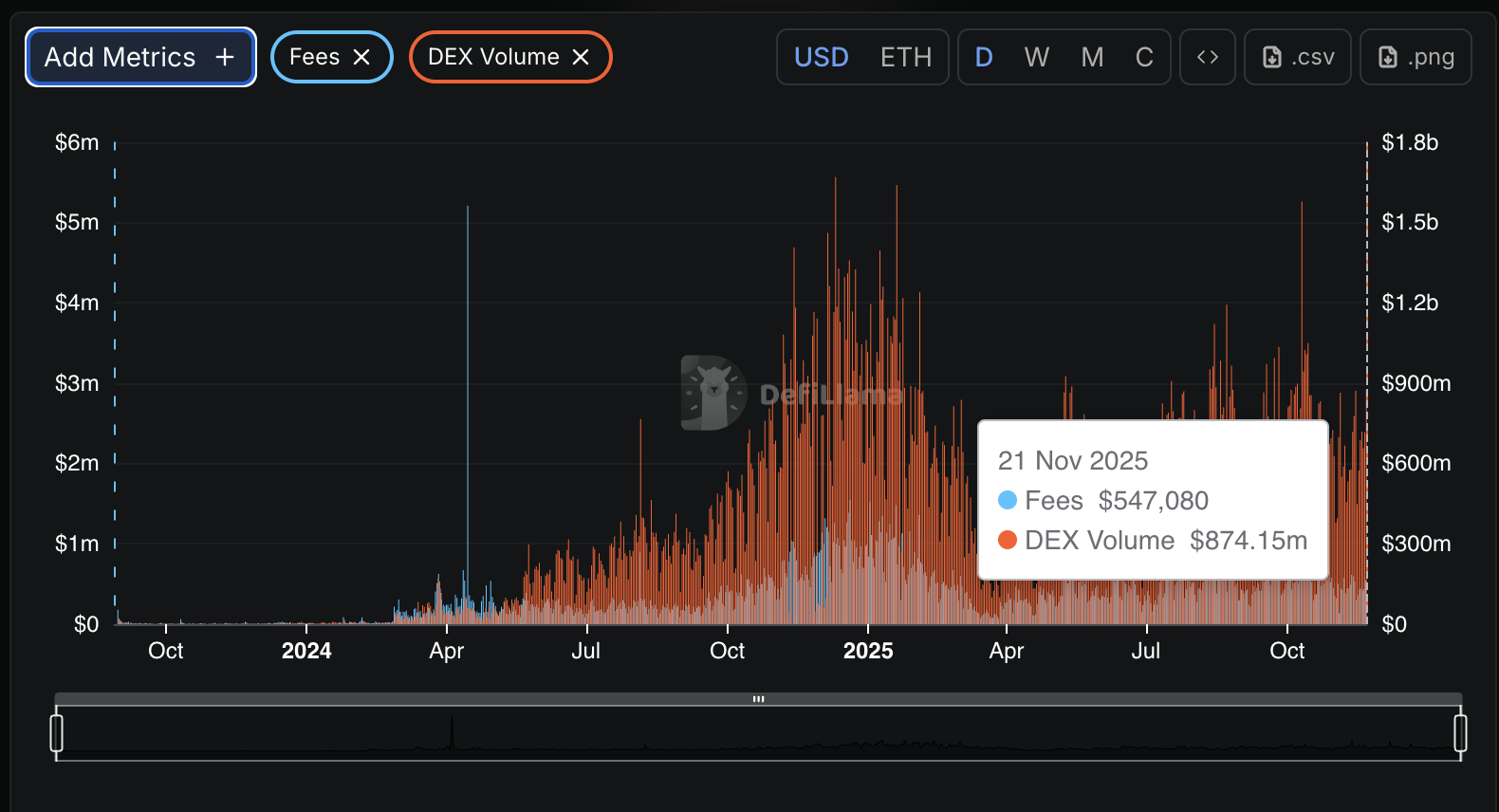The height and width of the screenshot is (812, 1499).
Task: Click the center grip of the range bar
Action: [758, 699]
